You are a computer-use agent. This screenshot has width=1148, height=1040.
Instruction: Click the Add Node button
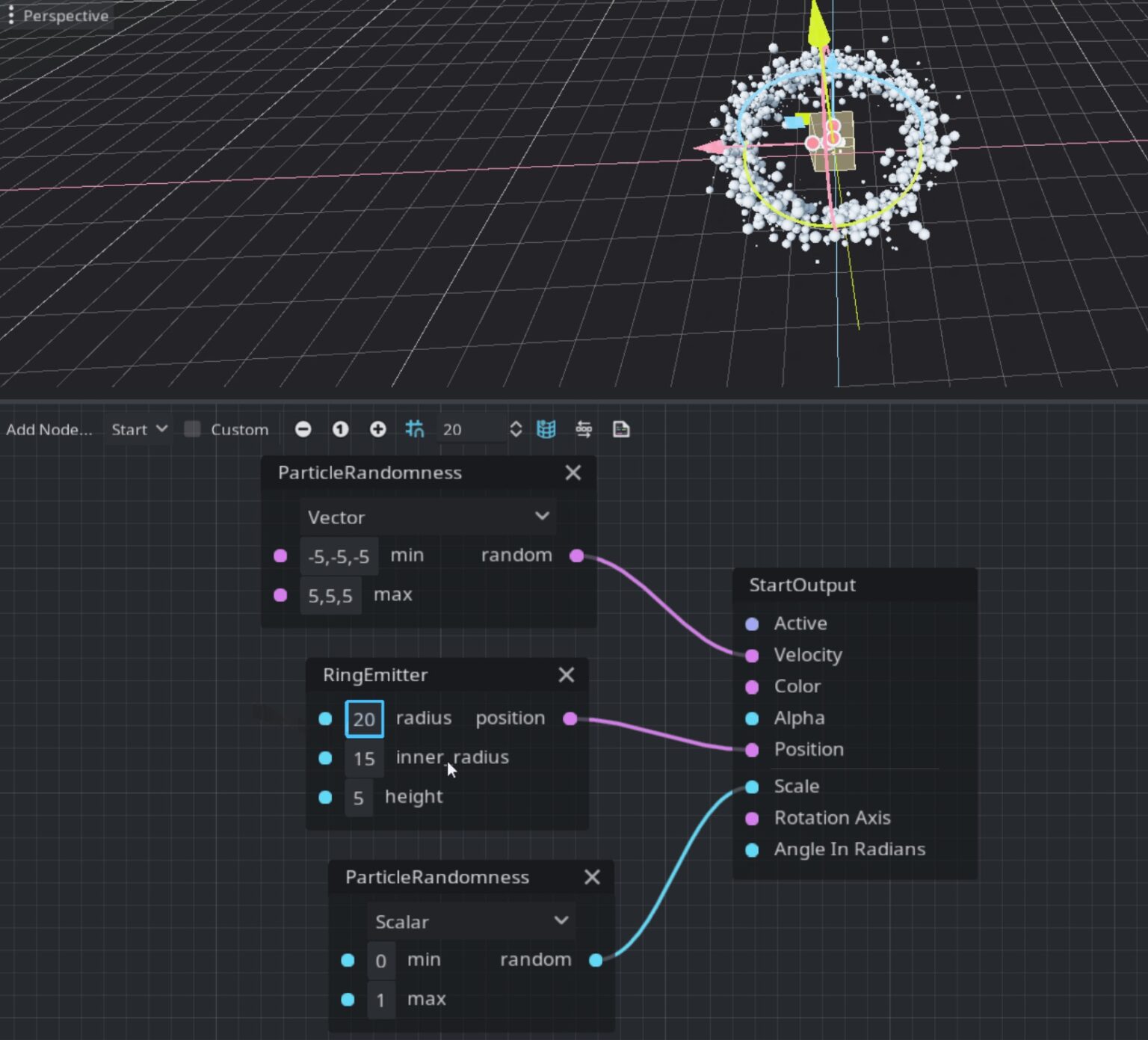point(49,429)
